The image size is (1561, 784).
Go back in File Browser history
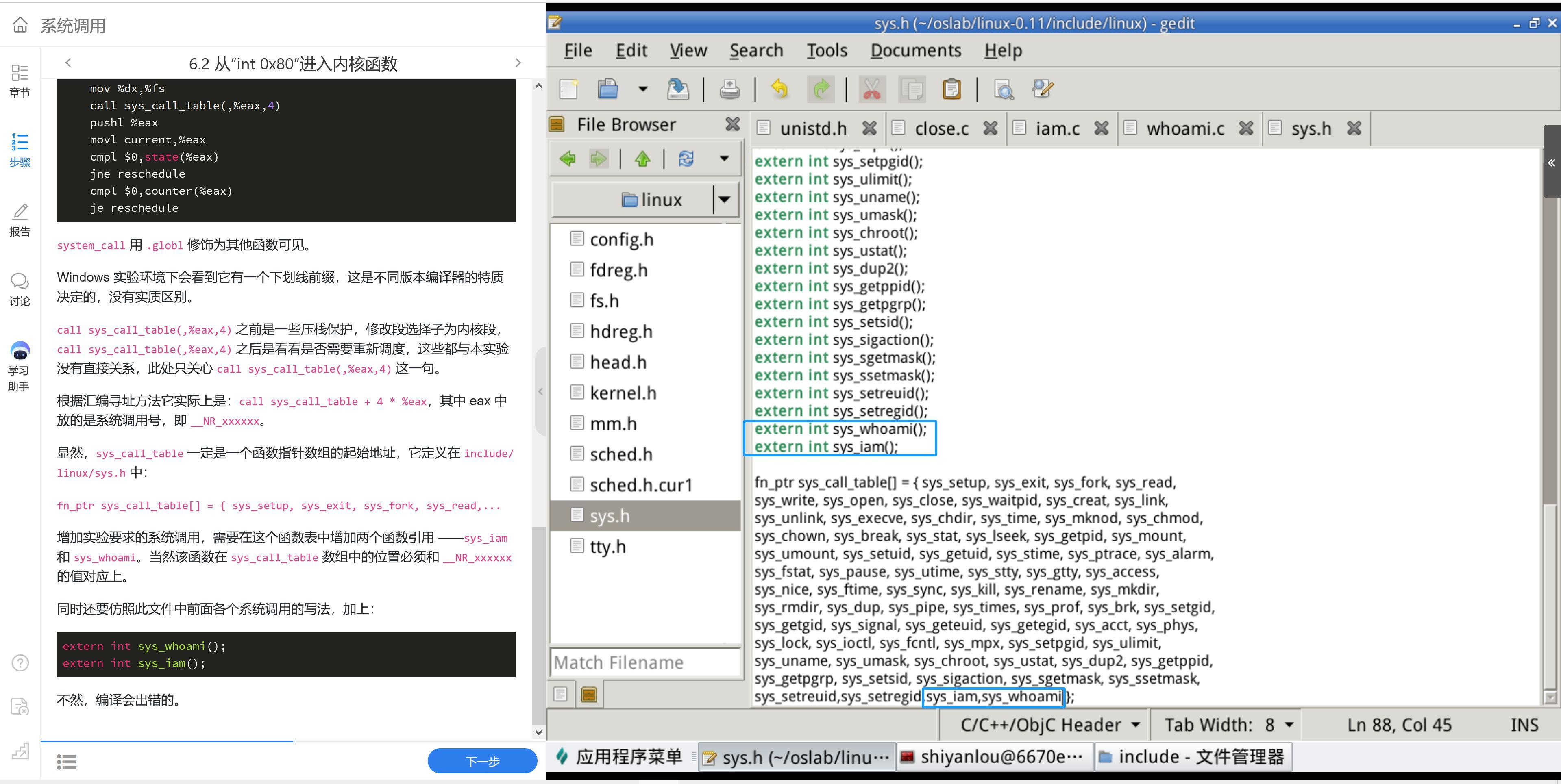pyautogui.click(x=568, y=159)
